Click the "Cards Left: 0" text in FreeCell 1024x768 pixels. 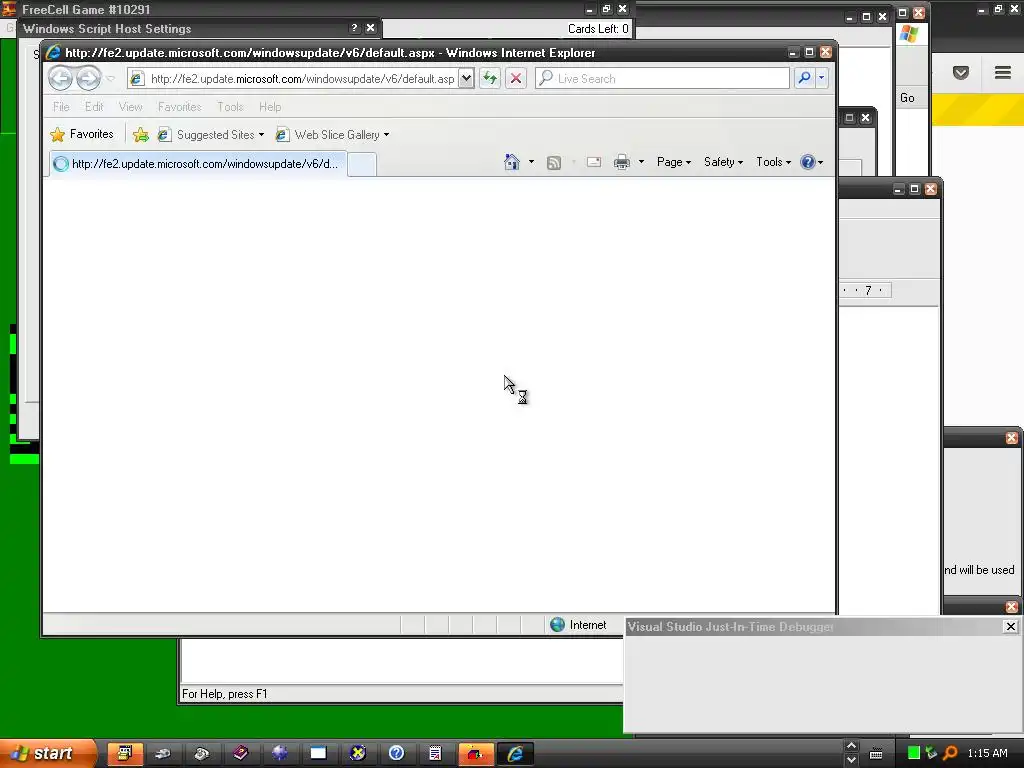(598, 29)
